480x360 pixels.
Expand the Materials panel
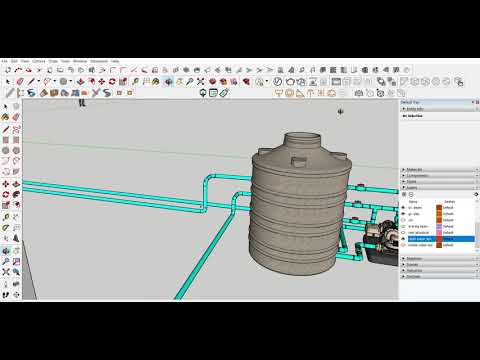pos(439,170)
